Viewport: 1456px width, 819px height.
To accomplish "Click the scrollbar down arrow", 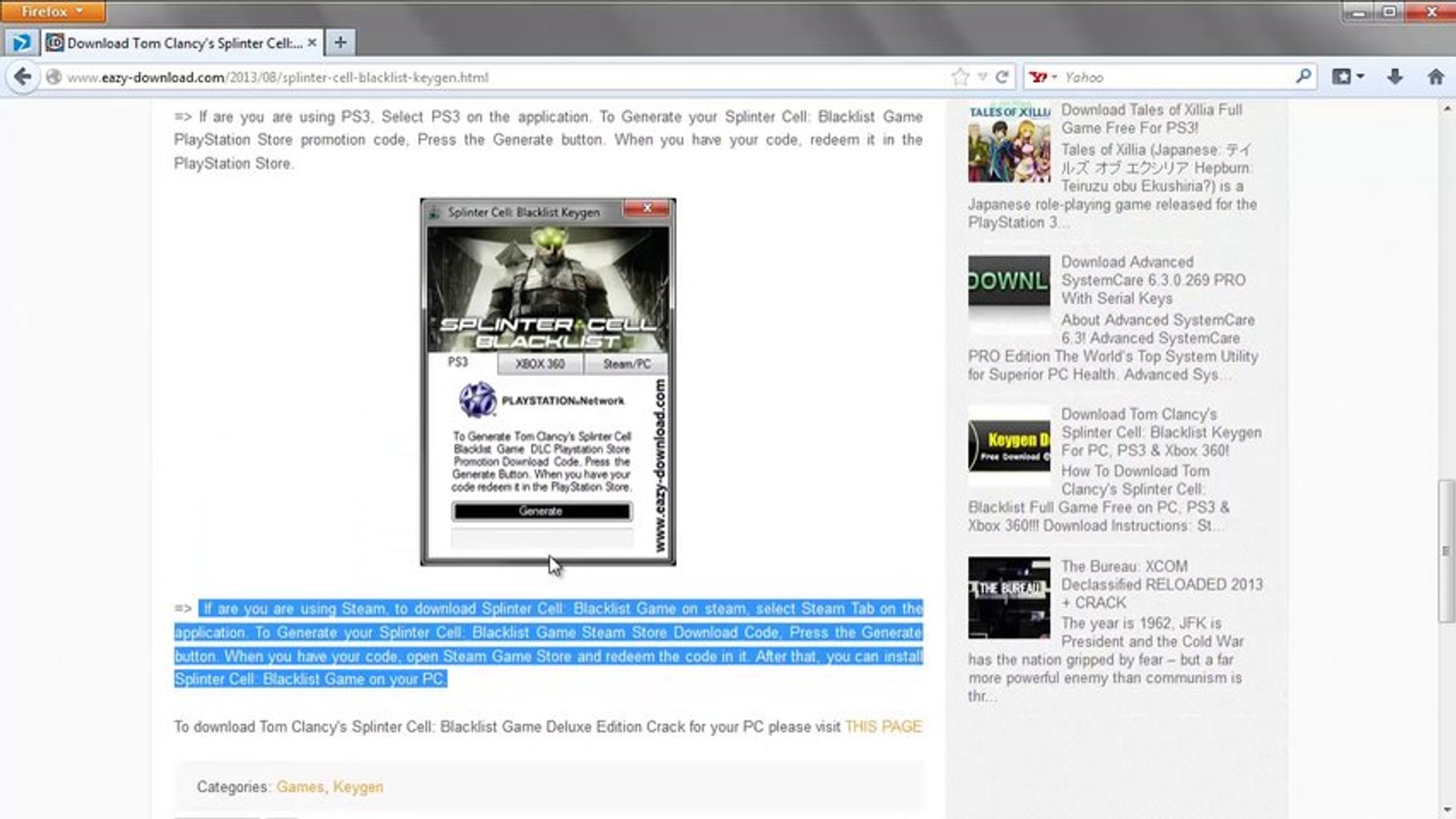I will click(x=1447, y=810).
